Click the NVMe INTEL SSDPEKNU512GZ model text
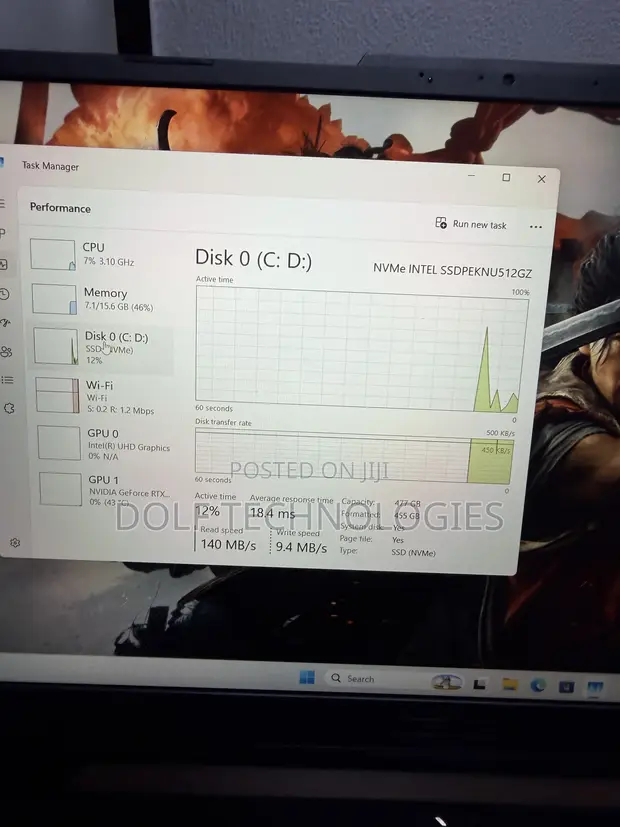Image resolution: width=620 pixels, height=827 pixels. 452,271
